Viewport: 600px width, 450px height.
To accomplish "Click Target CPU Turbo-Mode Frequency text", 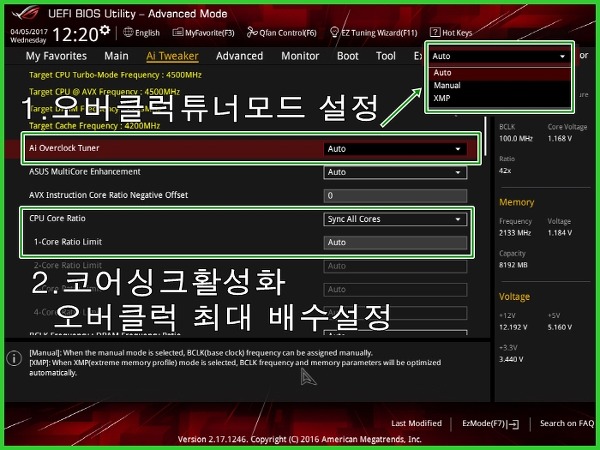I will (115, 75).
